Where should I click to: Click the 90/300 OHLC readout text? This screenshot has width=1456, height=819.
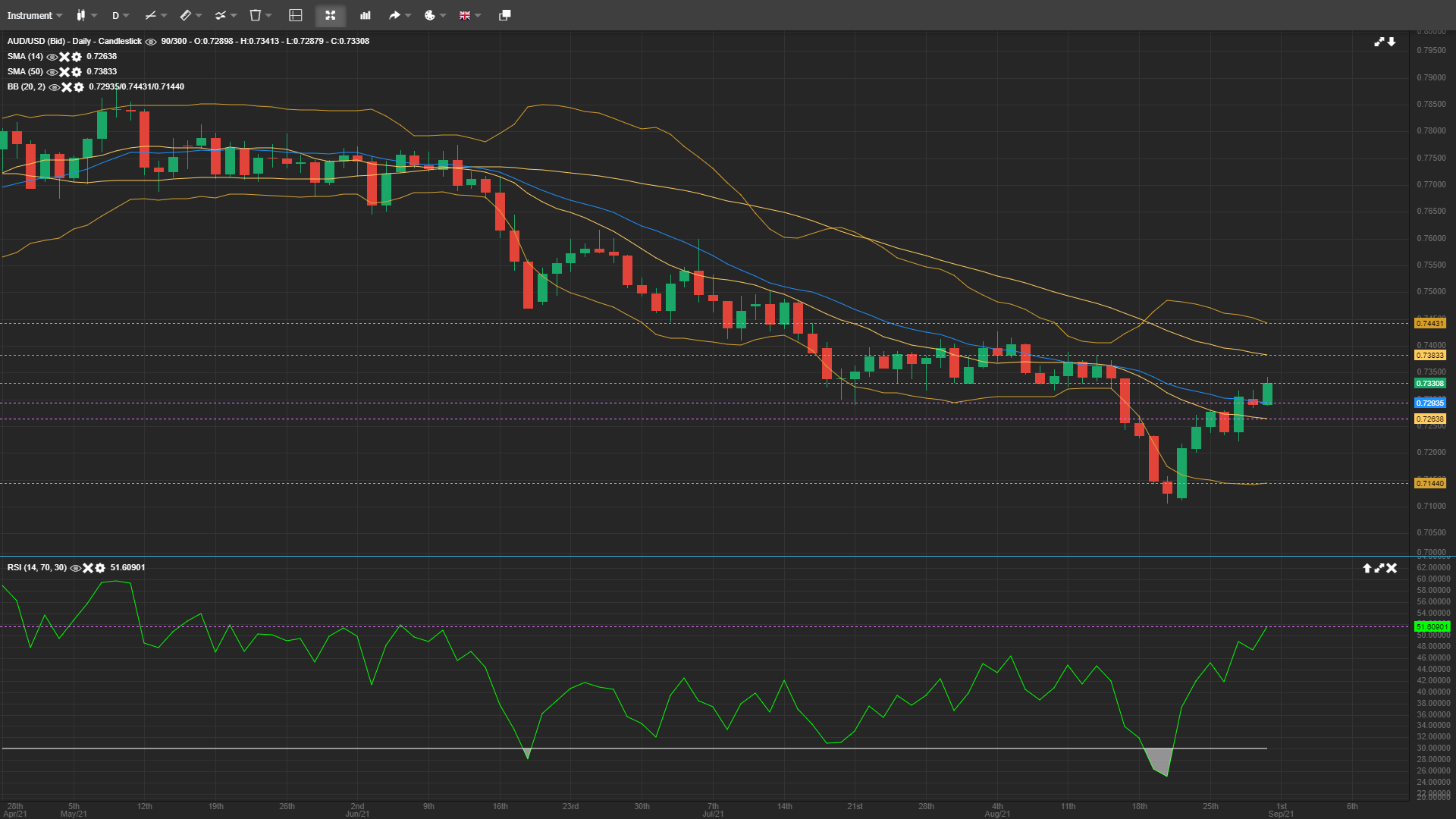(265, 42)
